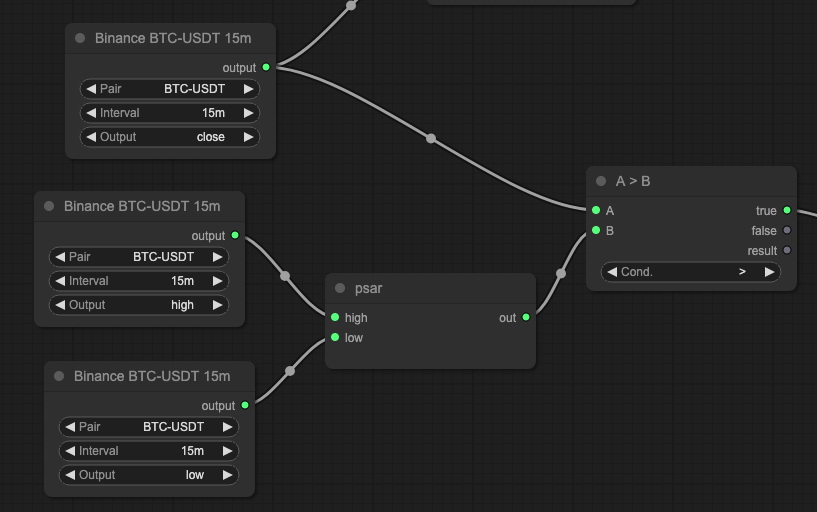Screen dimensions: 817x512
Task: Select previous Interval in the low-output Binance node
Action: click(70, 451)
